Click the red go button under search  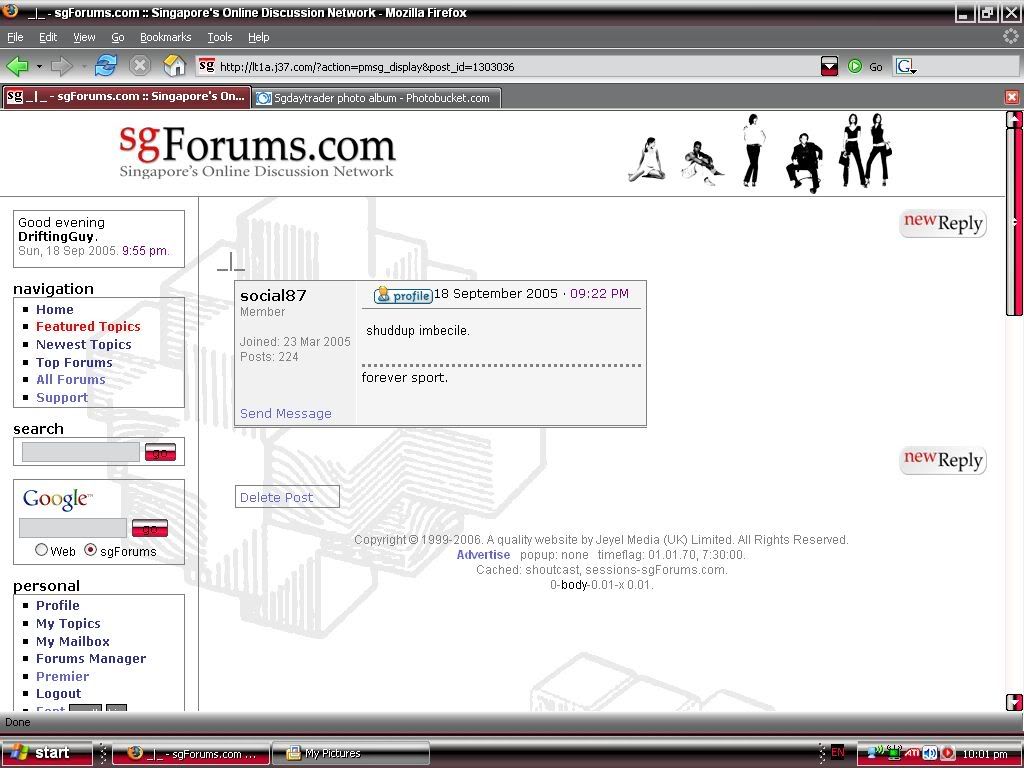click(x=161, y=452)
